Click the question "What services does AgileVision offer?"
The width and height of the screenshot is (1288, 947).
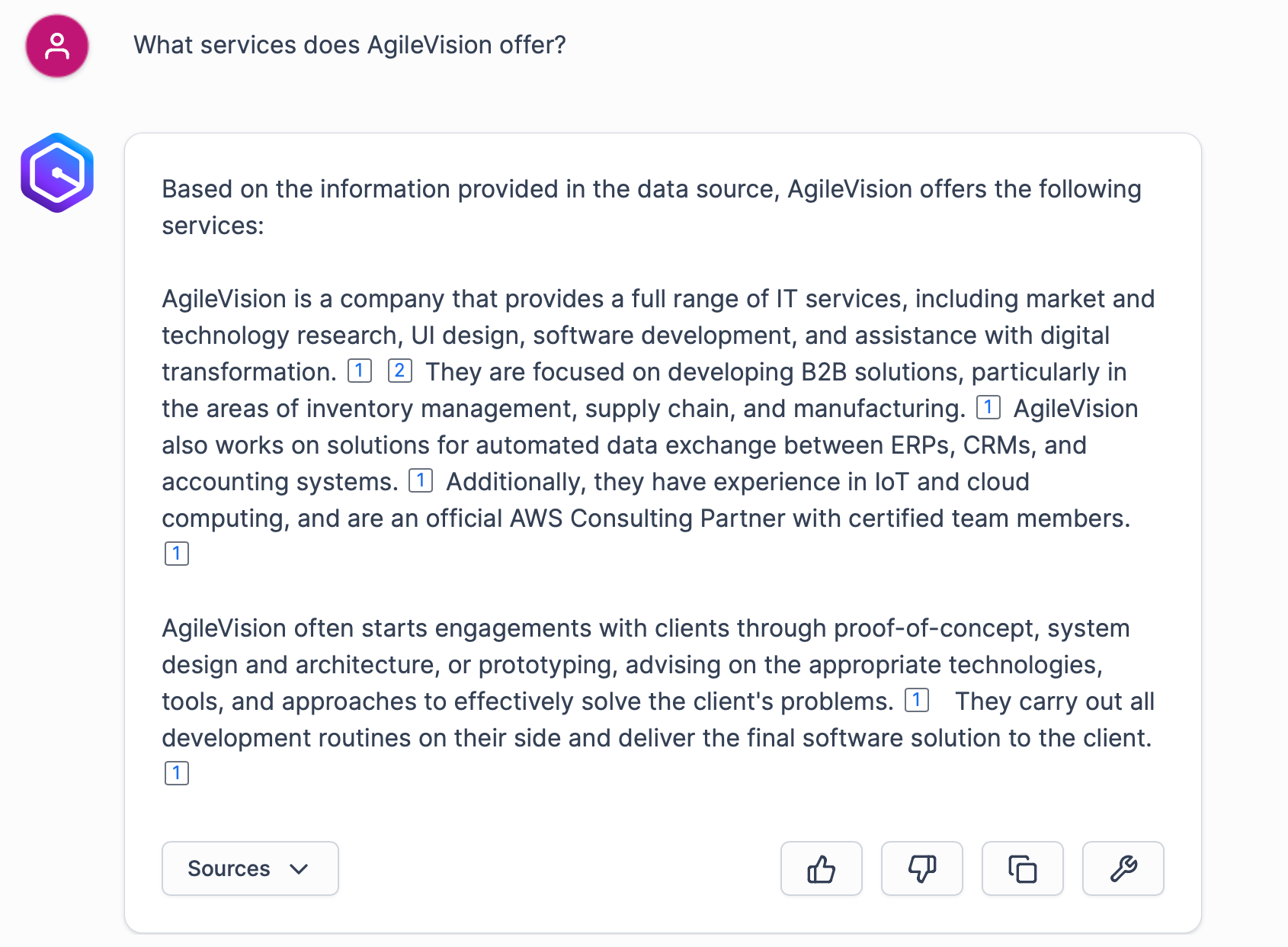350,45
